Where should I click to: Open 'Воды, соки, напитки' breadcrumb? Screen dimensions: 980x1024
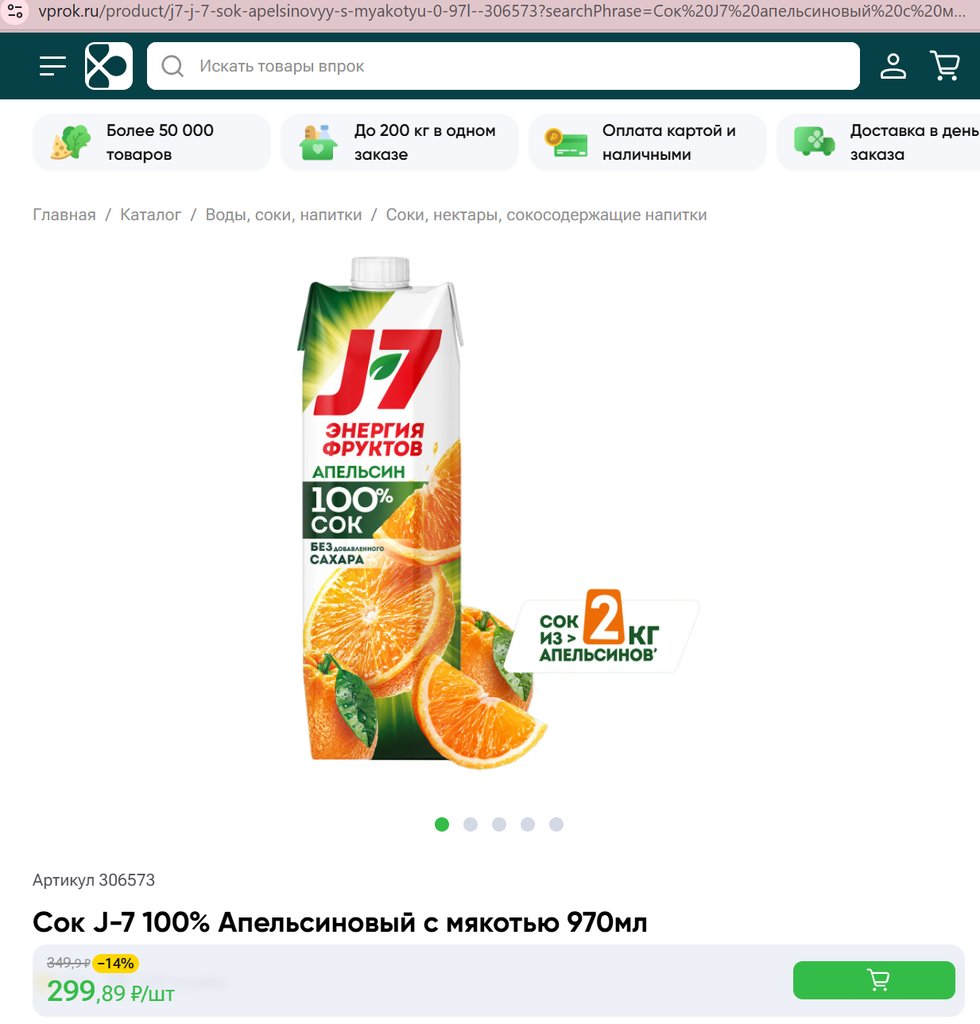point(283,215)
